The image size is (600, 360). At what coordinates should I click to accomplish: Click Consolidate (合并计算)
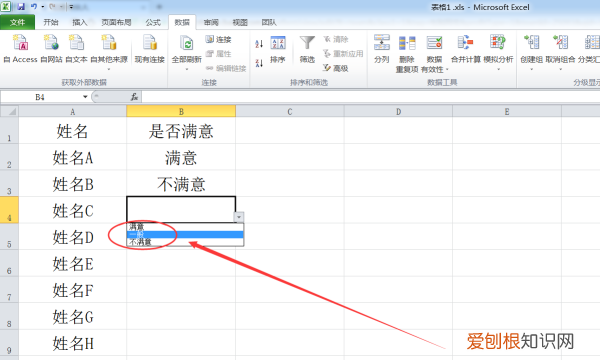tap(466, 49)
